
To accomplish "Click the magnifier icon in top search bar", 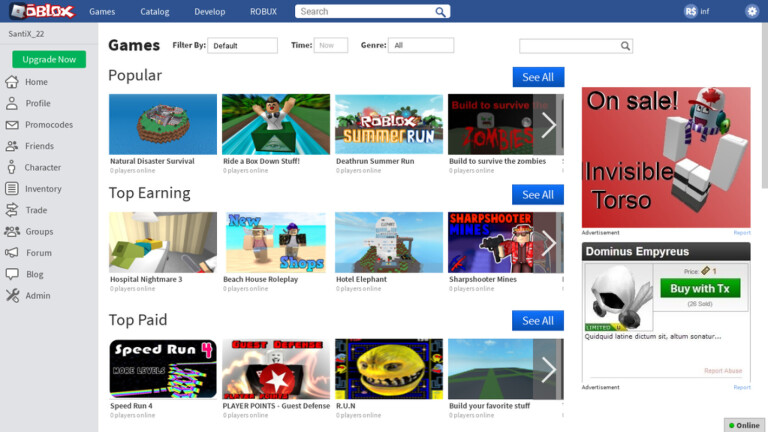I will click(x=440, y=12).
